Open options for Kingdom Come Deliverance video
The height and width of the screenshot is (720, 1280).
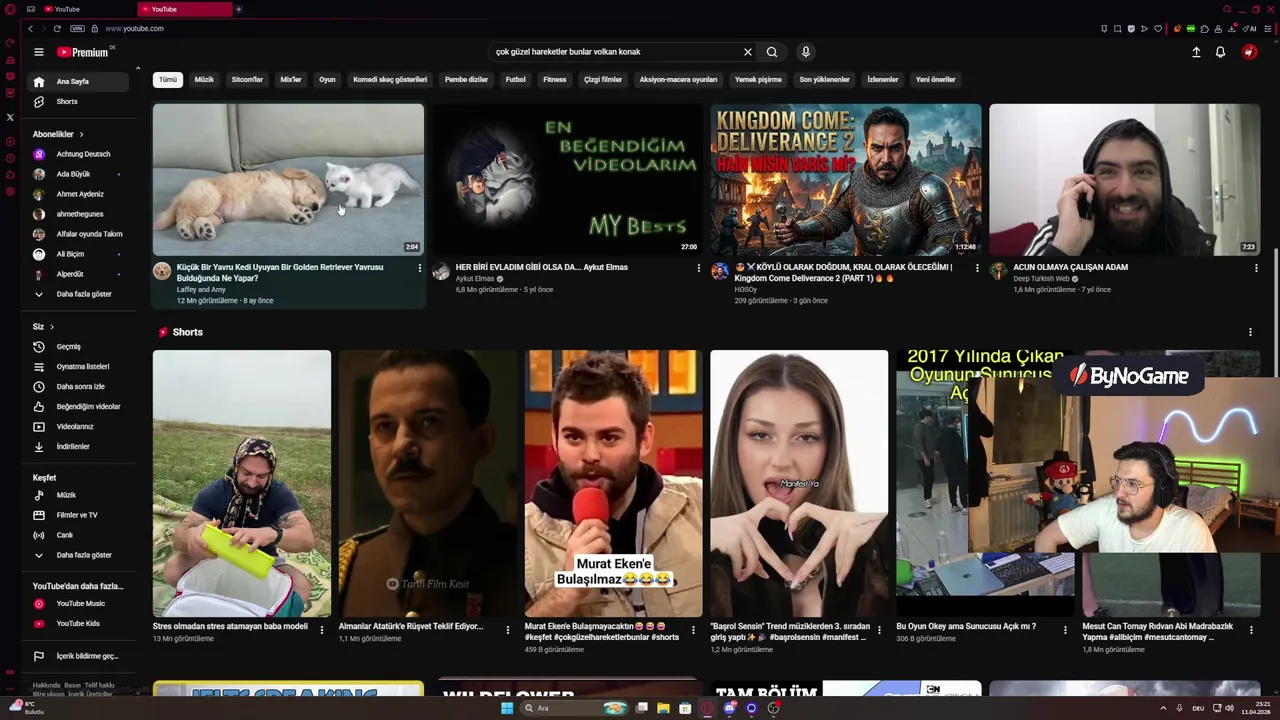(x=977, y=268)
